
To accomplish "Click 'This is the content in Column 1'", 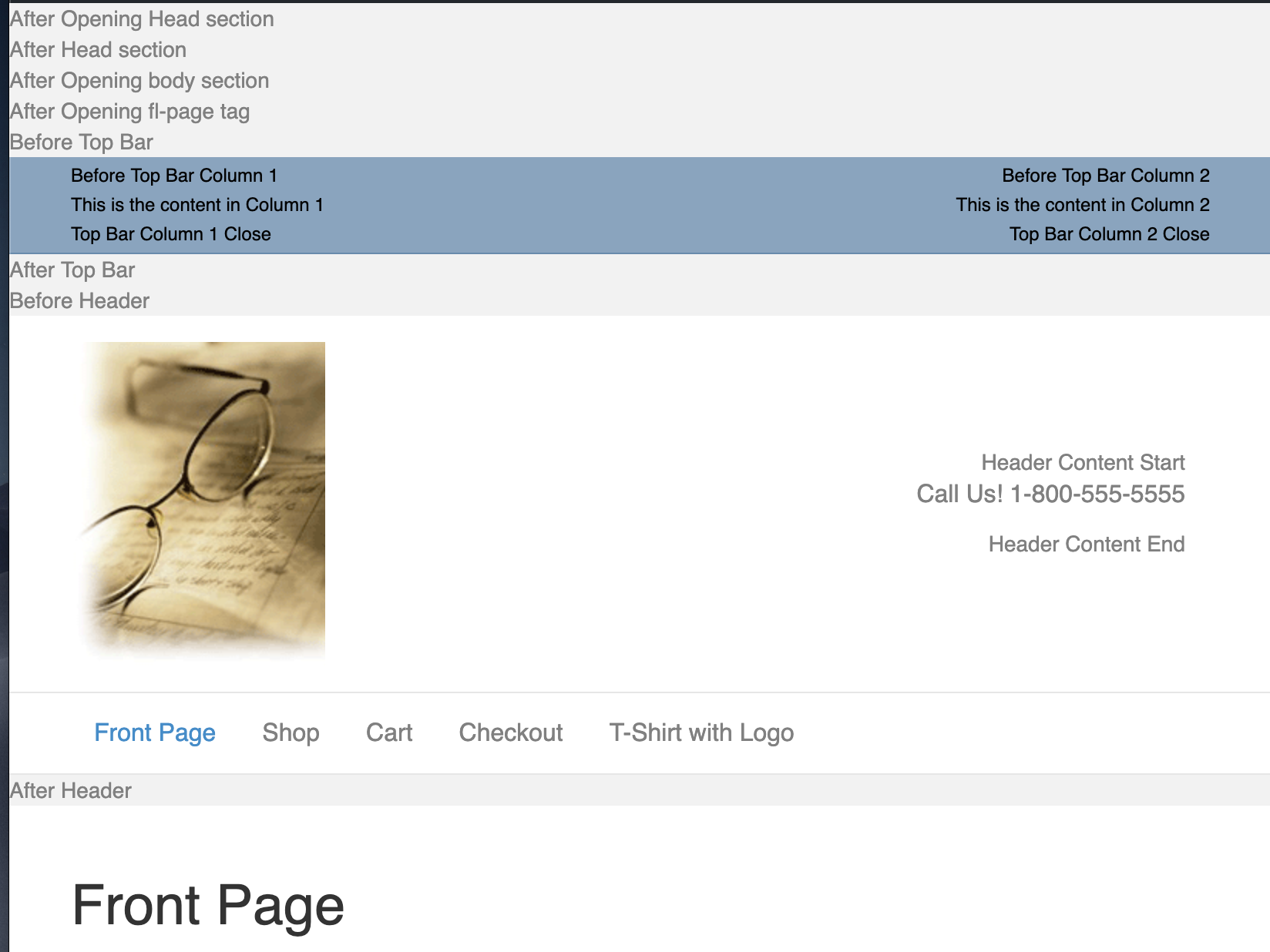I will (x=197, y=205).
